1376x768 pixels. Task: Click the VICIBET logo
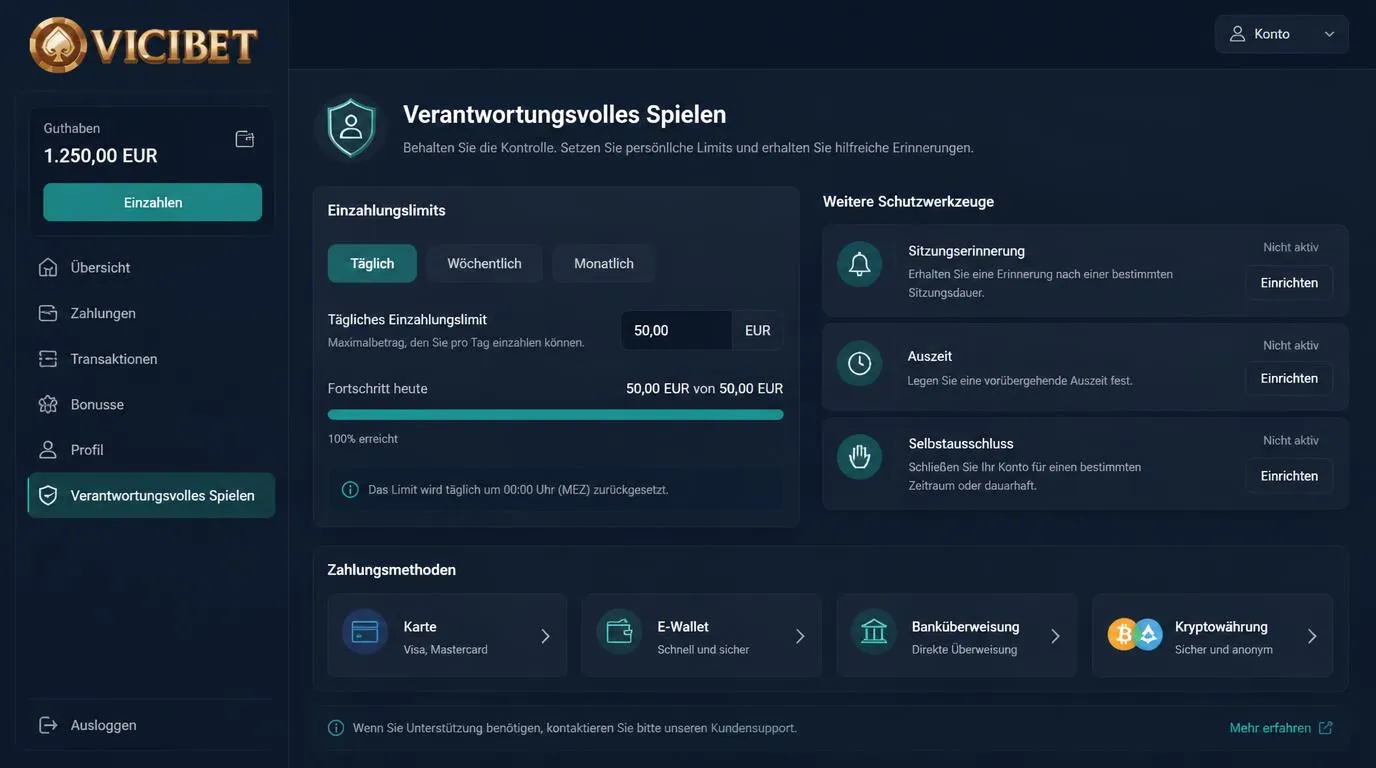(x=144, y=45)
